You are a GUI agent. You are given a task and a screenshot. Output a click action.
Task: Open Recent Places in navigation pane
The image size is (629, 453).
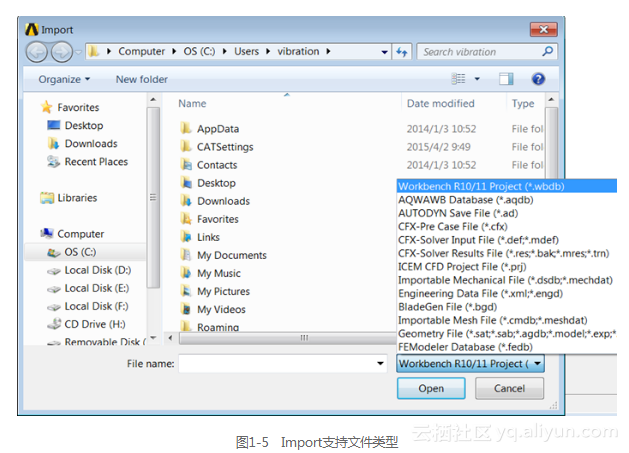96,162
